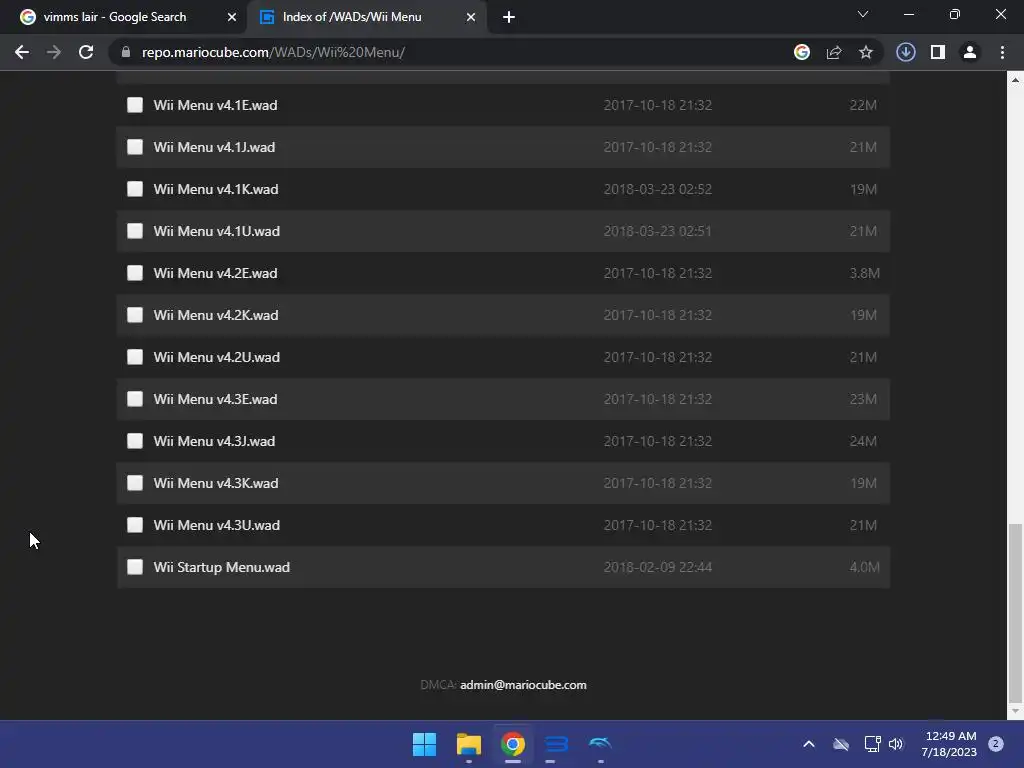Screen dimensions: 1024x768
Task: Open the tab search chevron
Action: (x=863, y=14)
